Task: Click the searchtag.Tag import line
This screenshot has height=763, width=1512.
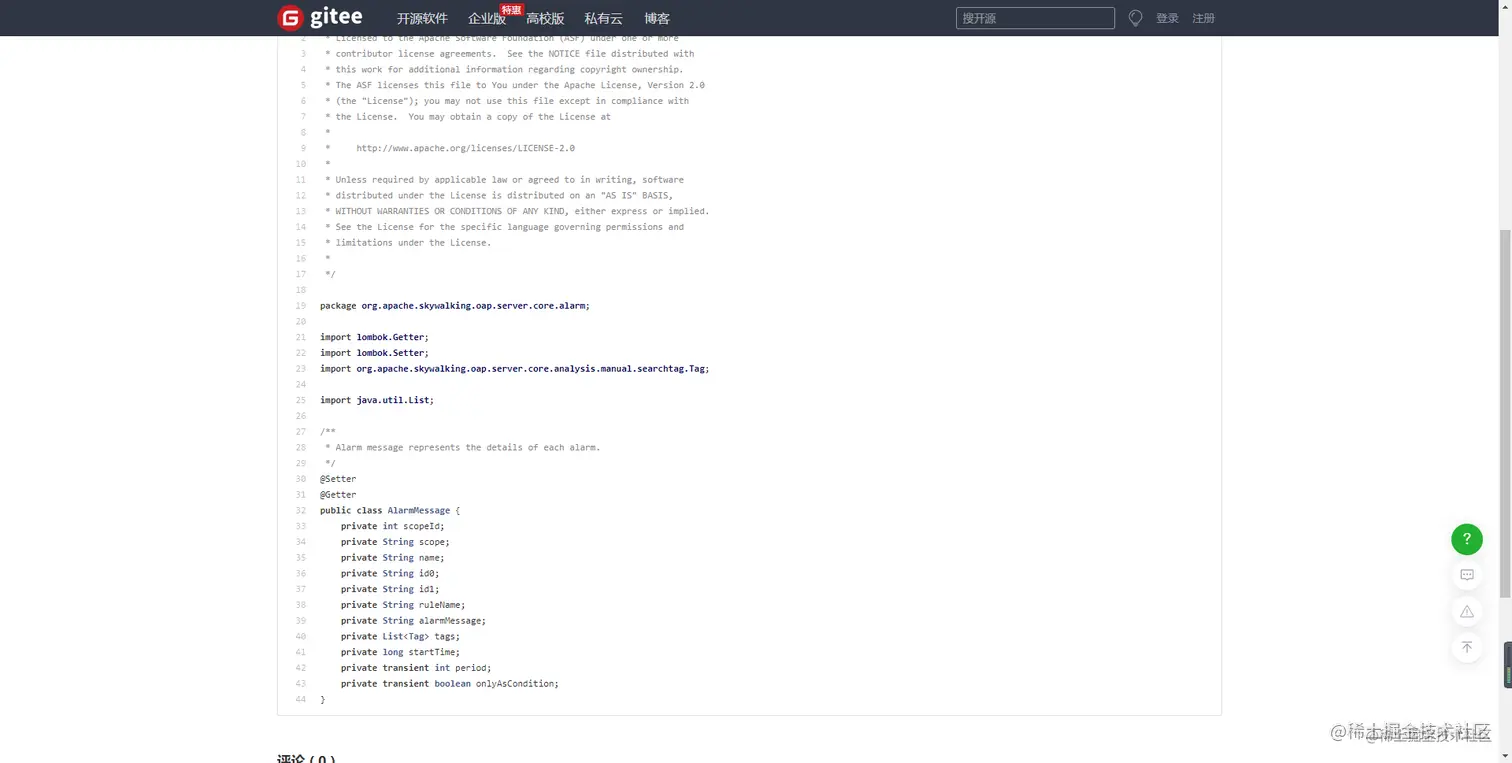Action: (x=514, y=369)
